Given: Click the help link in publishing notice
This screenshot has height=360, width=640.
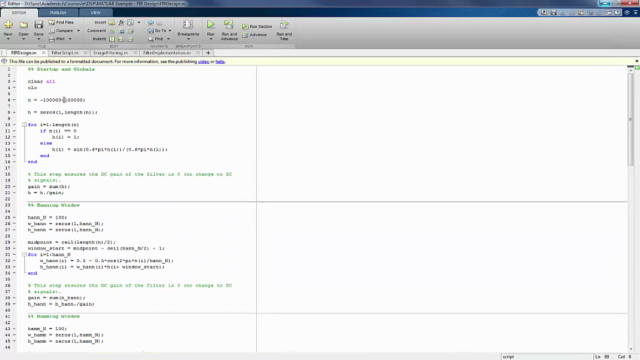Looking at the screenshot, I should tap(220, 62).
